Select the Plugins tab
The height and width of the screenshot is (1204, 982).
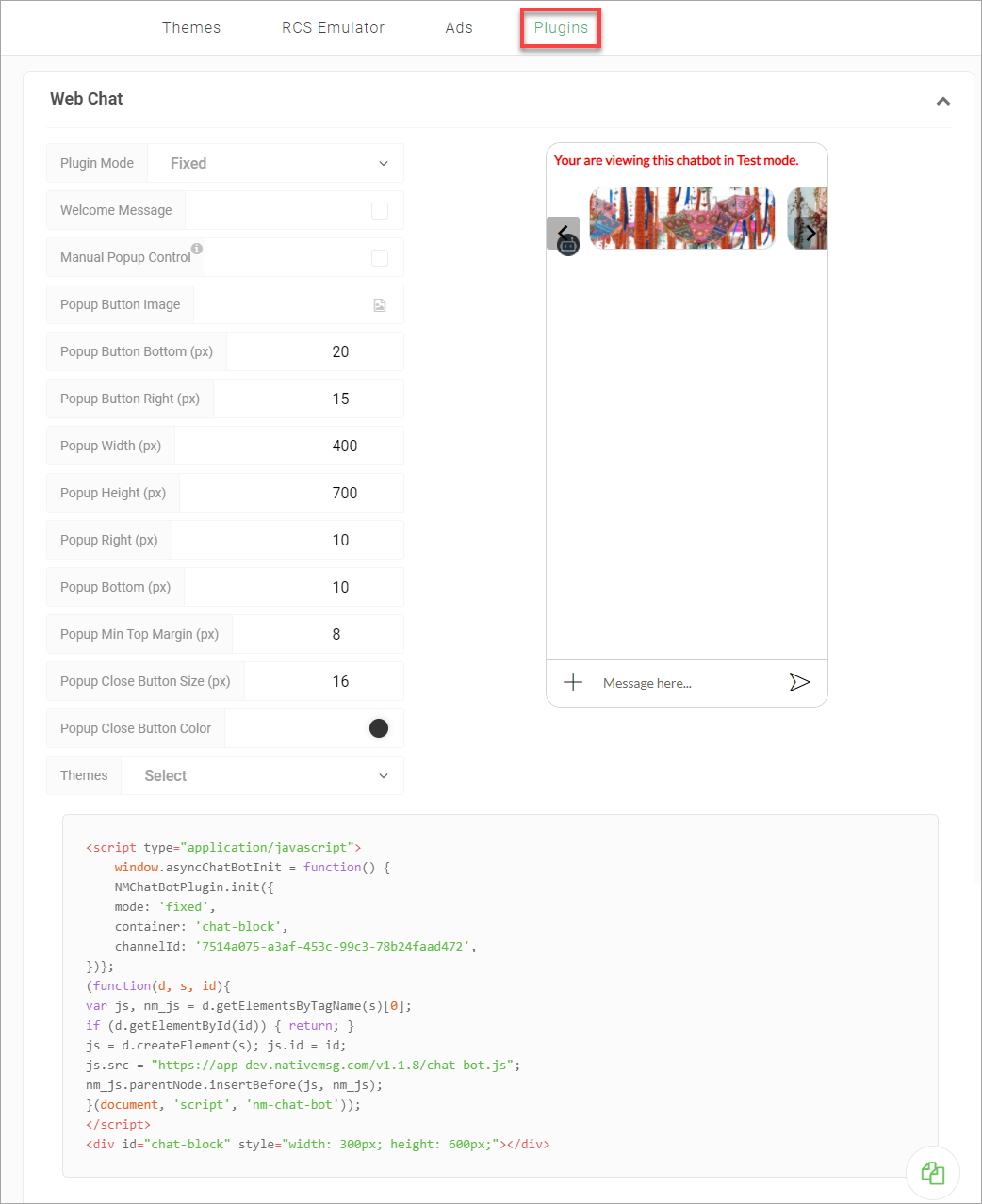561,27
